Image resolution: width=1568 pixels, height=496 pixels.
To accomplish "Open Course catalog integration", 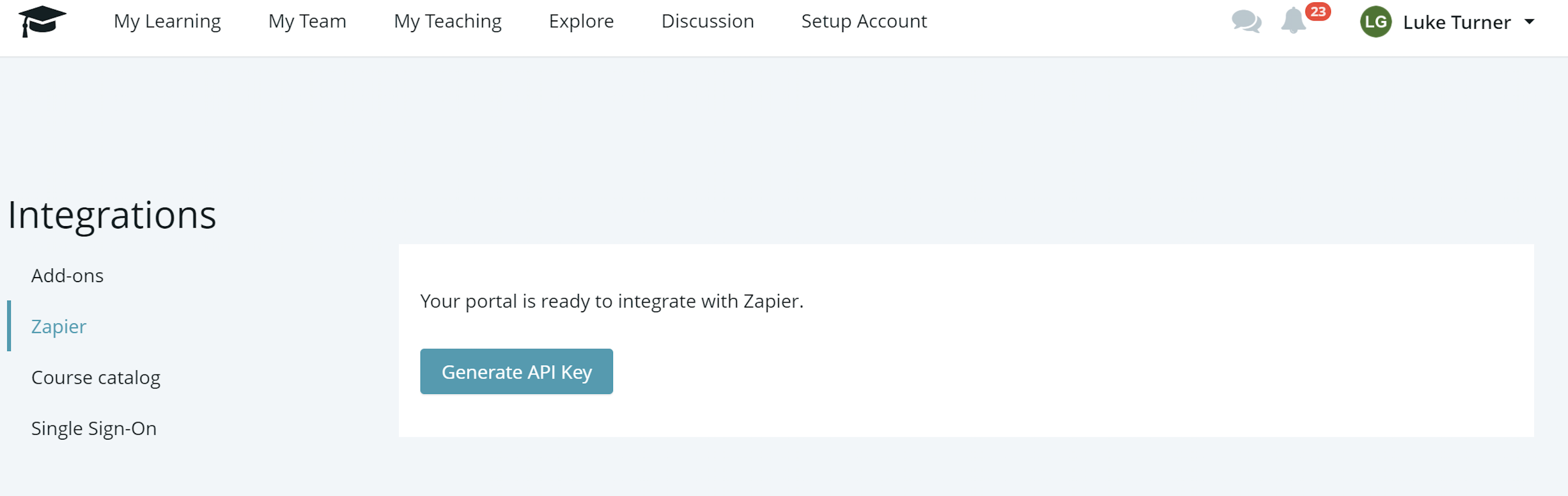I will pyautogui.click(x=96, y=377).
